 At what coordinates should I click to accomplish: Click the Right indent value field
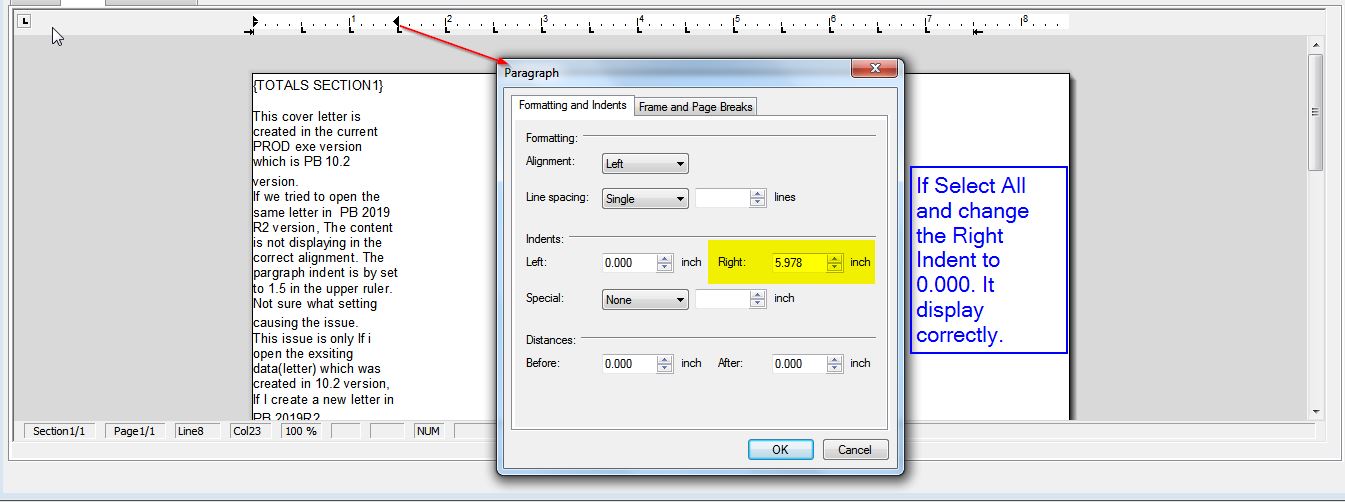coord(799,263)
